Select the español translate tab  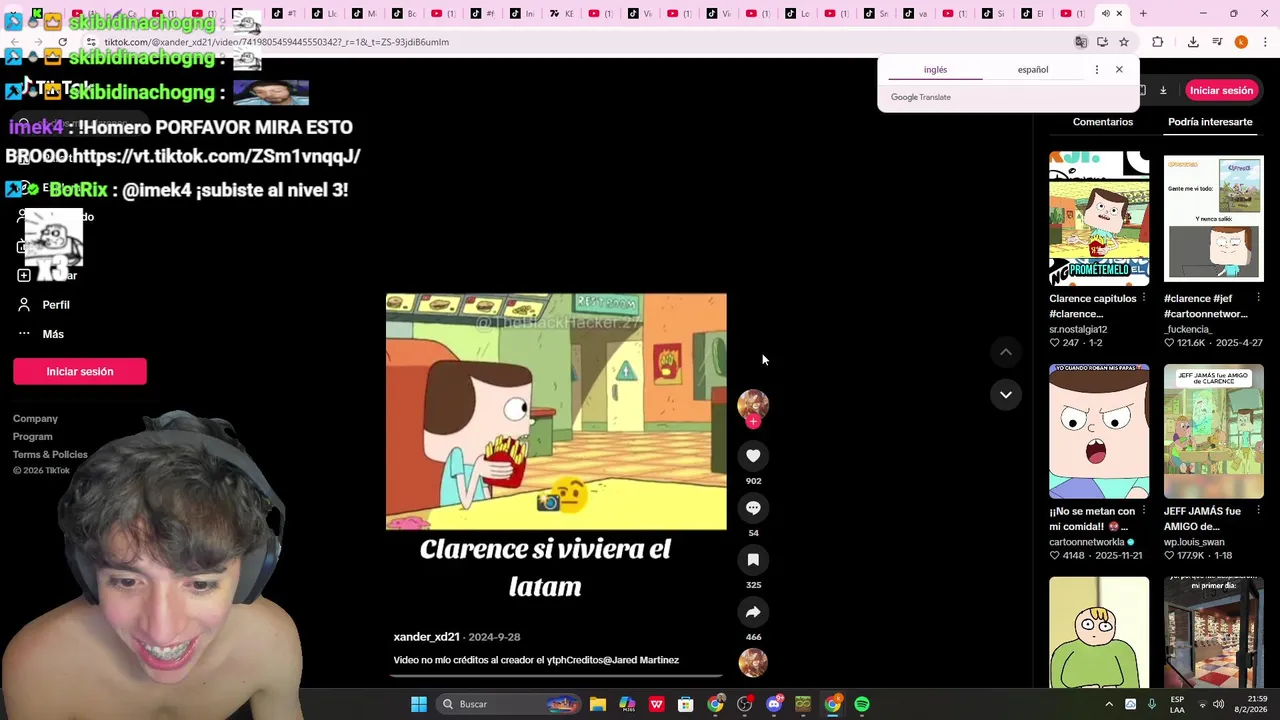coord(1033,70)
